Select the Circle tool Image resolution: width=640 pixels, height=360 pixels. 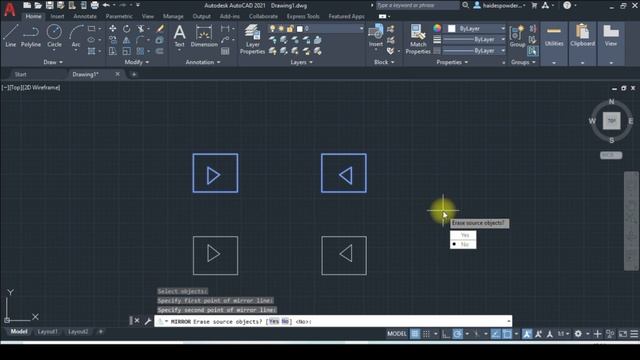click(54, 36)
